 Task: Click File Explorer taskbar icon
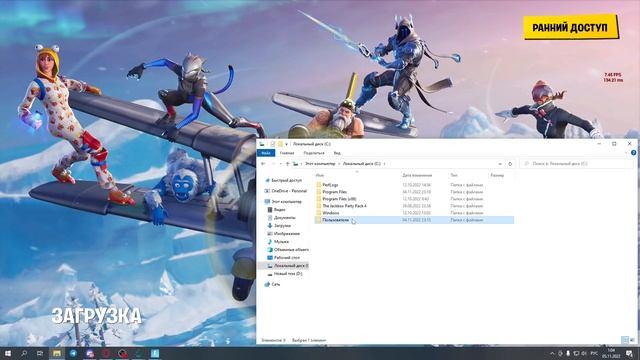click(x=57, y=353)
